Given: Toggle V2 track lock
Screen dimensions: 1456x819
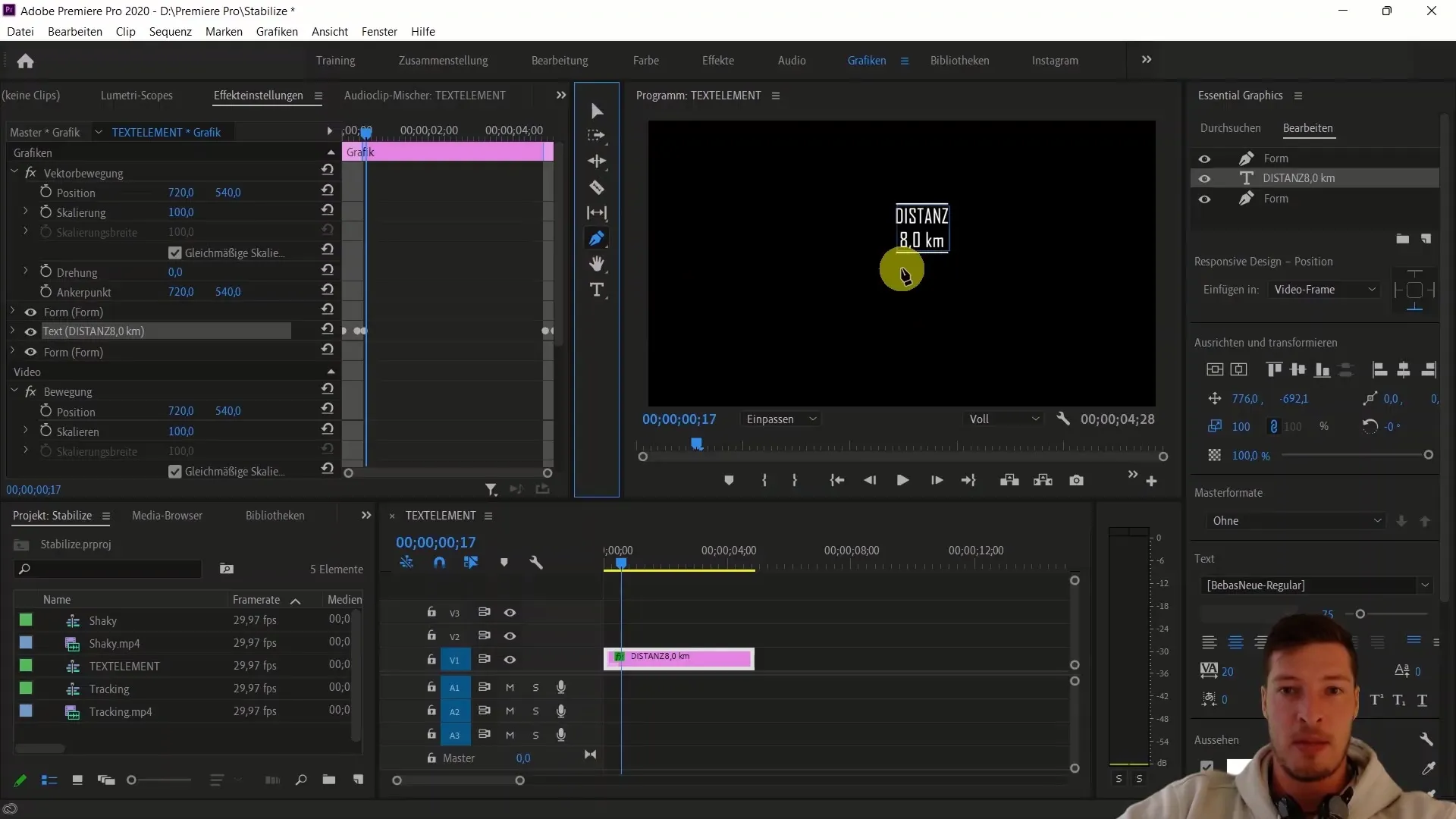Looking at the screenshot, I should coord(431,635).
